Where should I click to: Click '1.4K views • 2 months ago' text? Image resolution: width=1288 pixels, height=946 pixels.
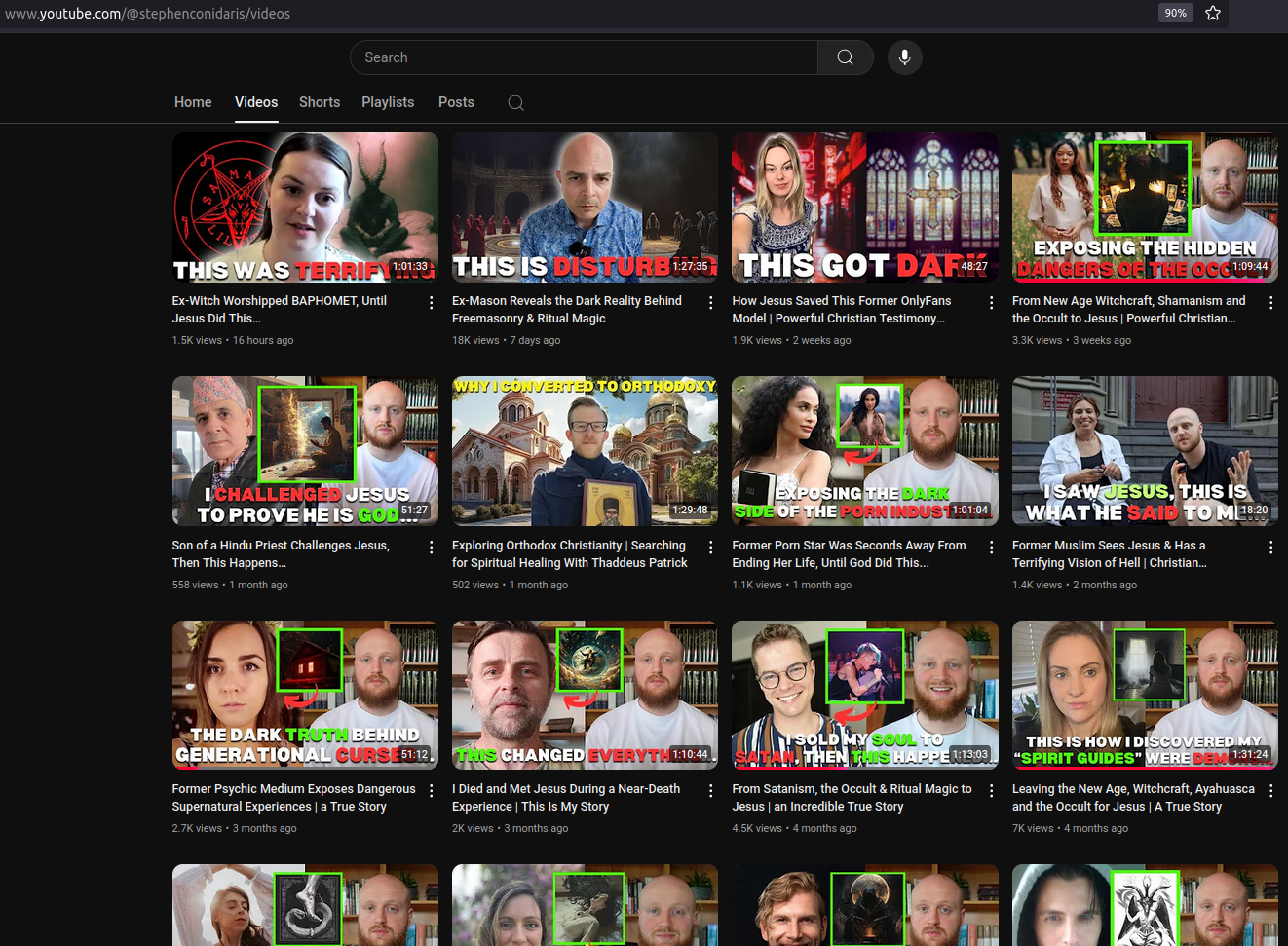(1075, 585)
